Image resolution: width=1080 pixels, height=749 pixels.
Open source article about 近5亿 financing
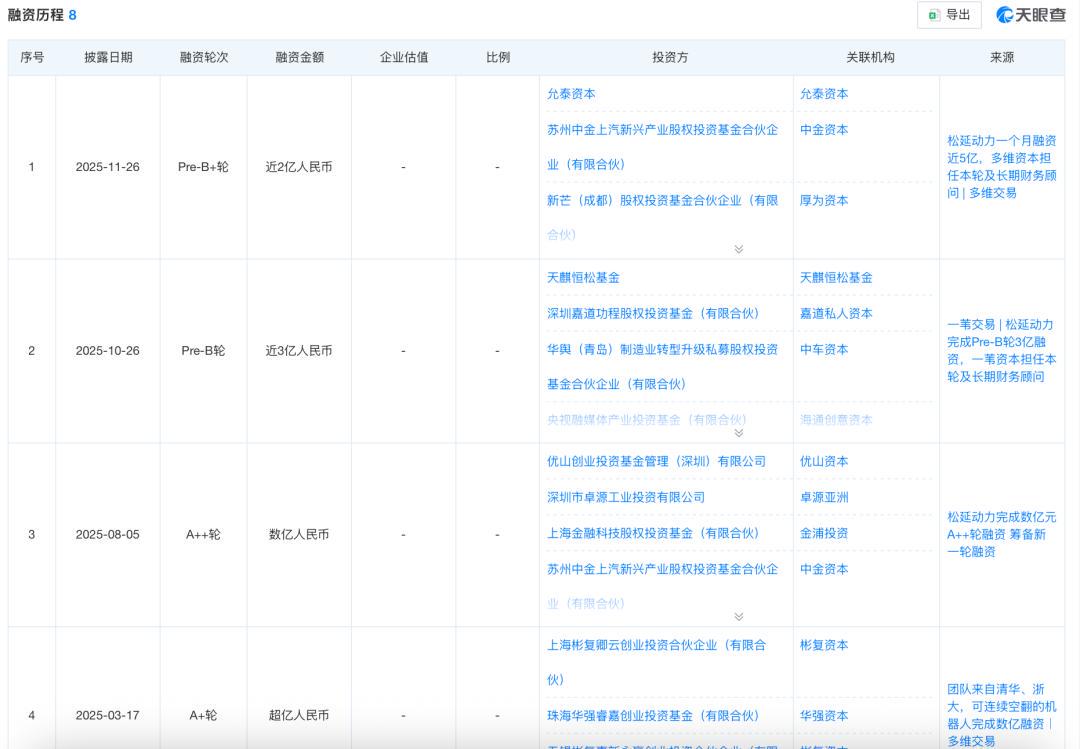coord(1001,167)
